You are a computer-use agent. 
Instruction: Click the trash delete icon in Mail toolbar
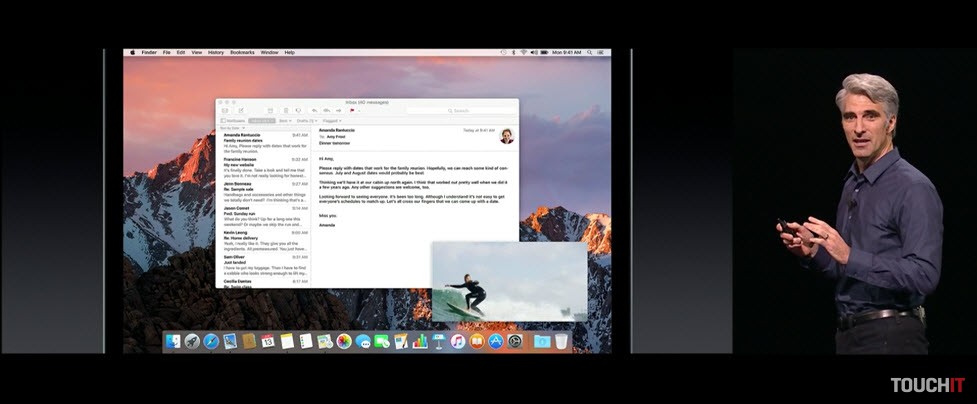point(285,111)
